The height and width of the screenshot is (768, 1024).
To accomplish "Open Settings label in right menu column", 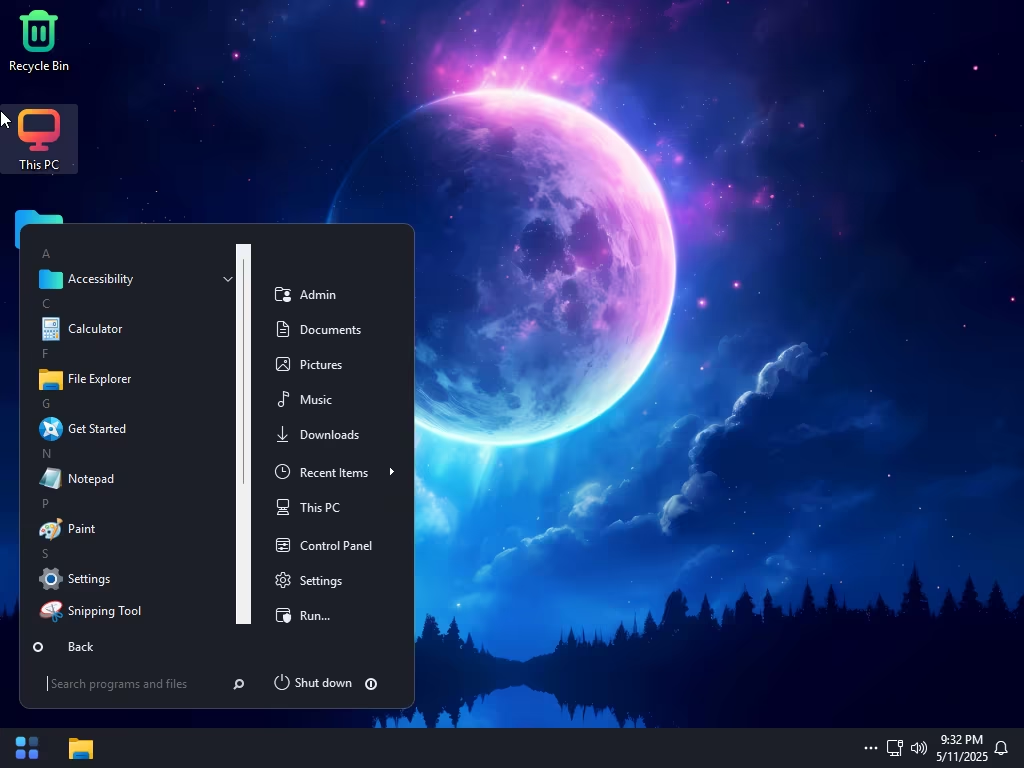I will (321, 581).
